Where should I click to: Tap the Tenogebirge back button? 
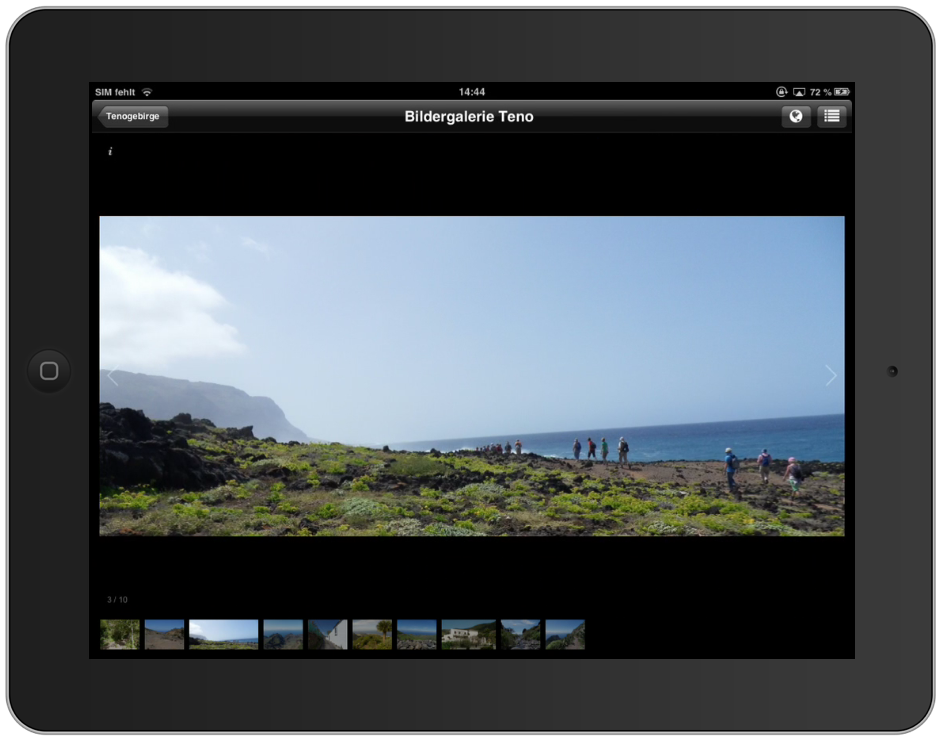coord(133,116)
